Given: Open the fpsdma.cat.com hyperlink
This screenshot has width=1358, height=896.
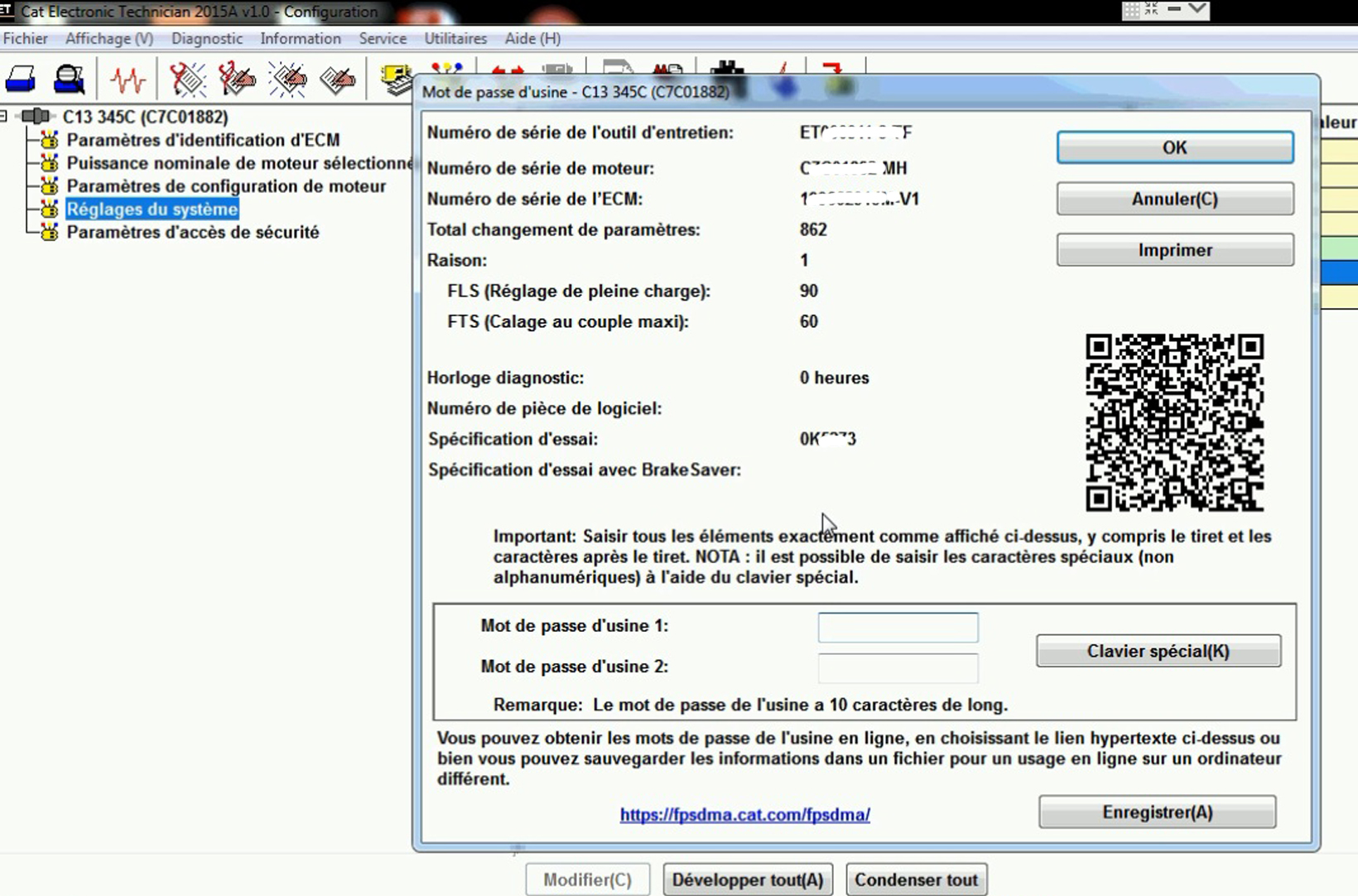Looking at the screenshot, I should (x=744, y=815).
